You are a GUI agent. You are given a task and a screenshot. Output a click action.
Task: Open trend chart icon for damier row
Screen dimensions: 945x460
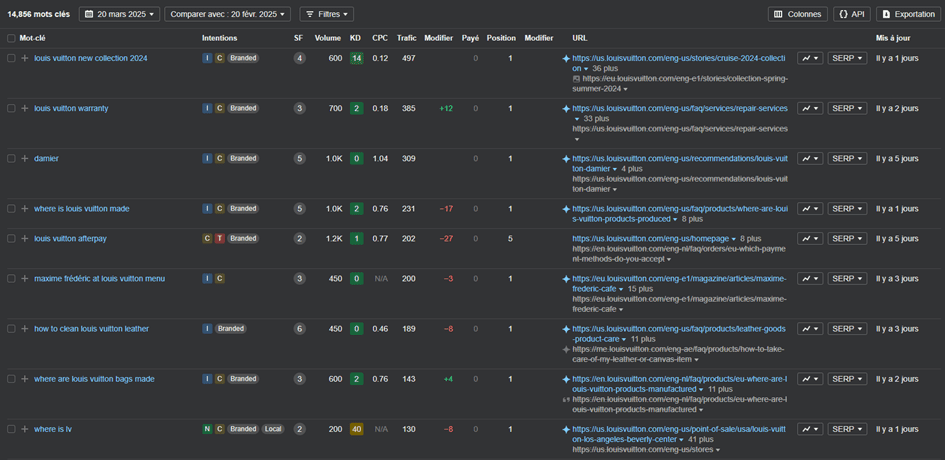point(810,158)
